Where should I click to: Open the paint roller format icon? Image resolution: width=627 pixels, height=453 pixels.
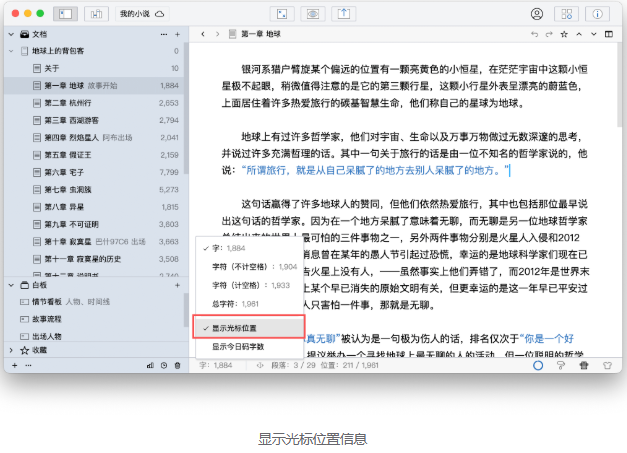(x=561, y=365)
